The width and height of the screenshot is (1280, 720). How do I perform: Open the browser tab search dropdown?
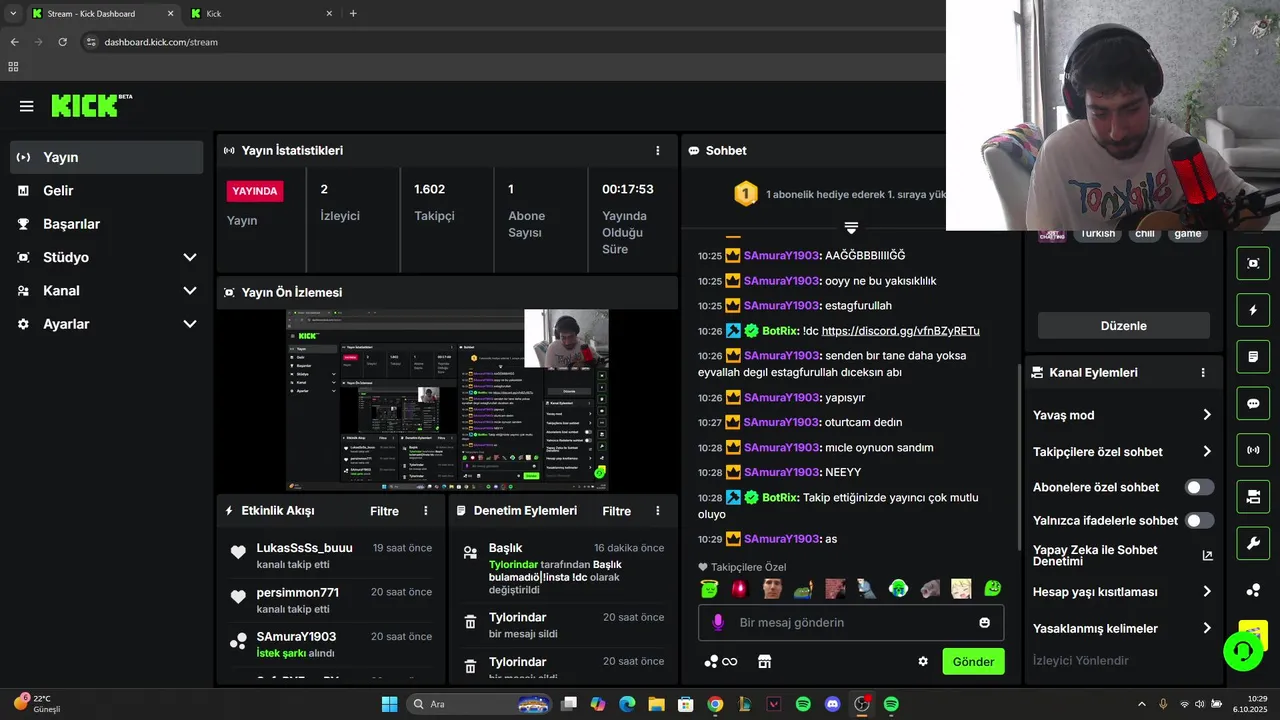[x=13, y=14]
